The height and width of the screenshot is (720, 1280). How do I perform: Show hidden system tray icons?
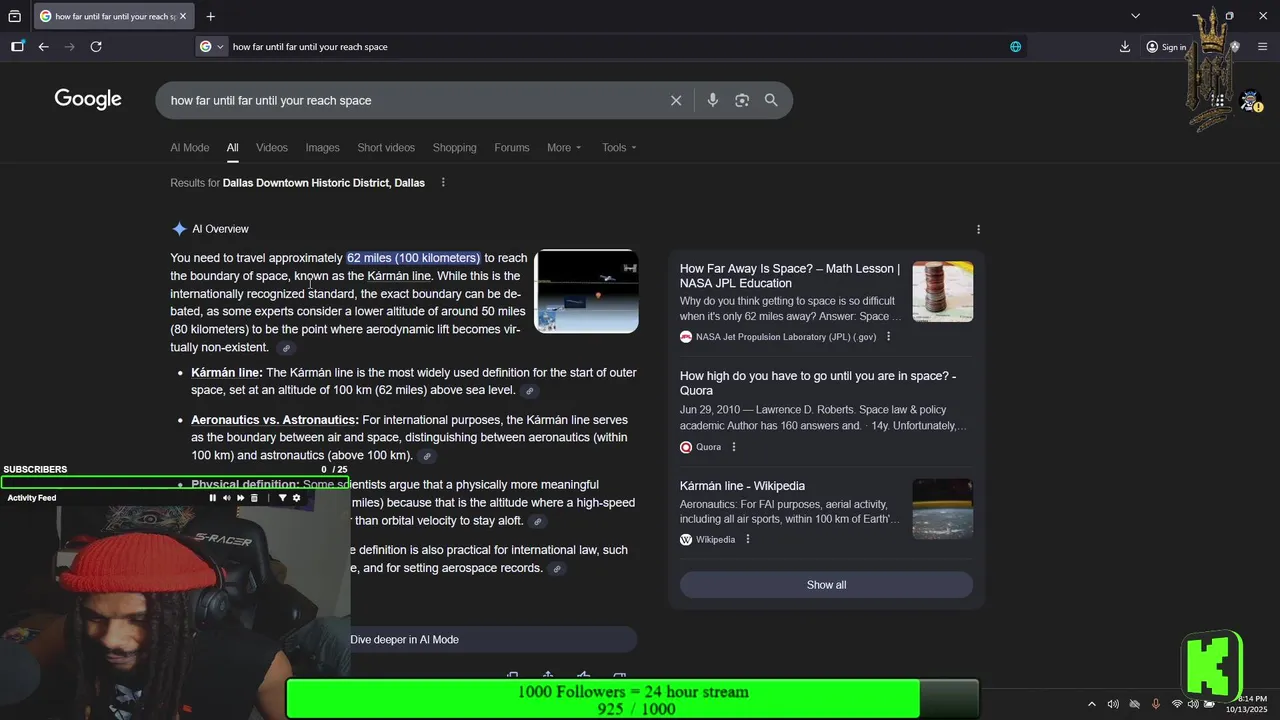coord(1091,704)
